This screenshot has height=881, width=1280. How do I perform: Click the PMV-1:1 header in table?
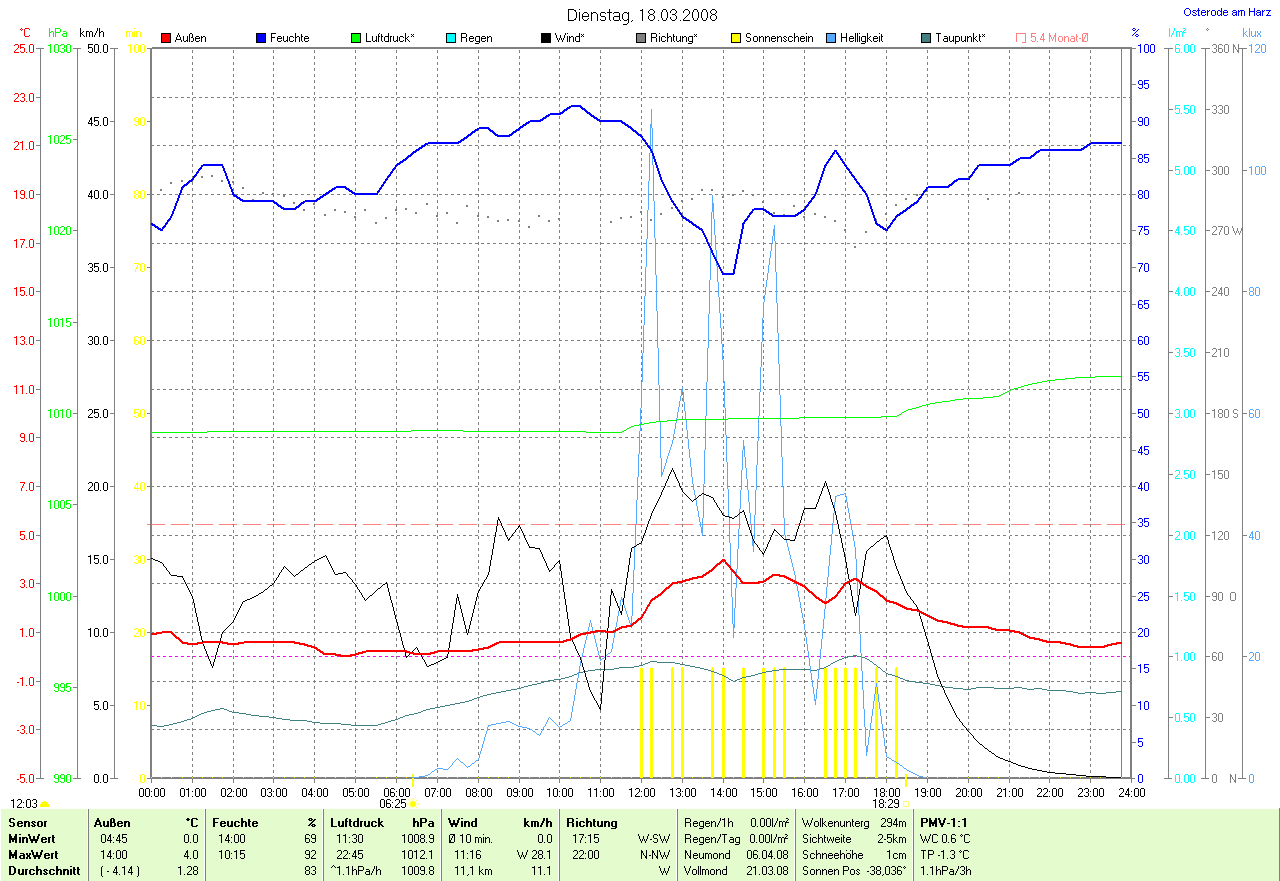[943, 823]
